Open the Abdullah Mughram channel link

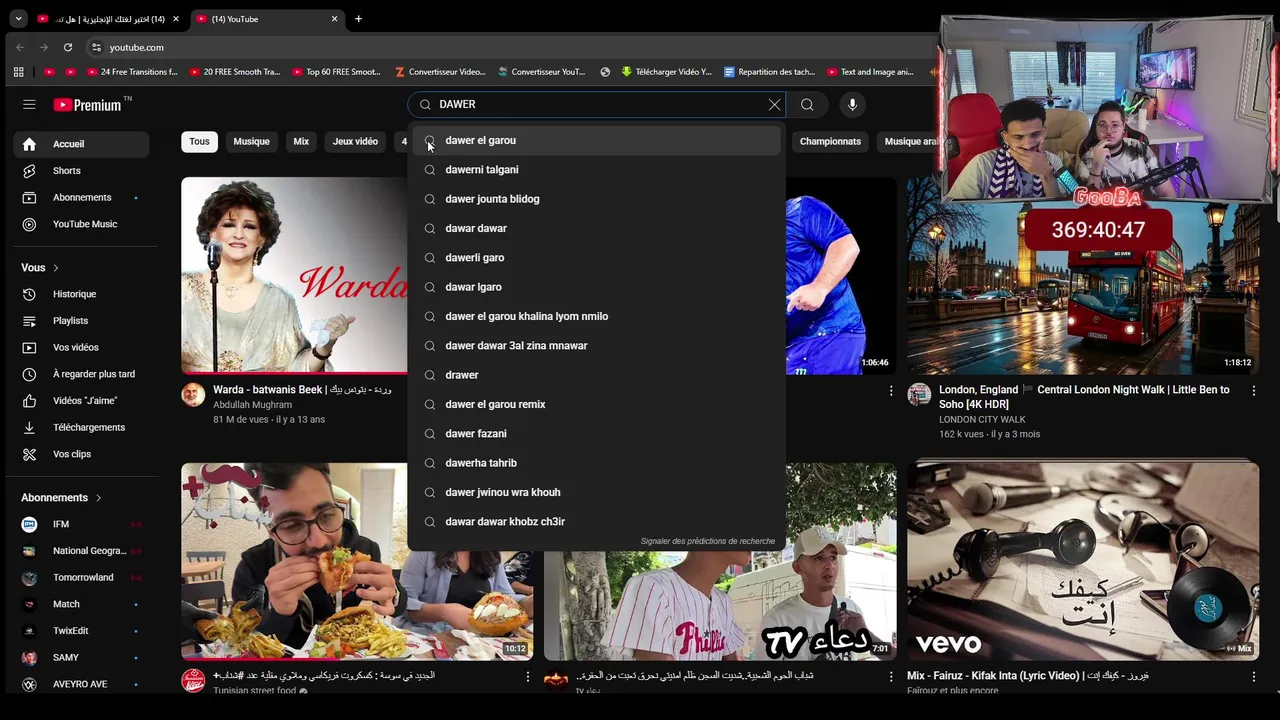click(x=252, y=405)
